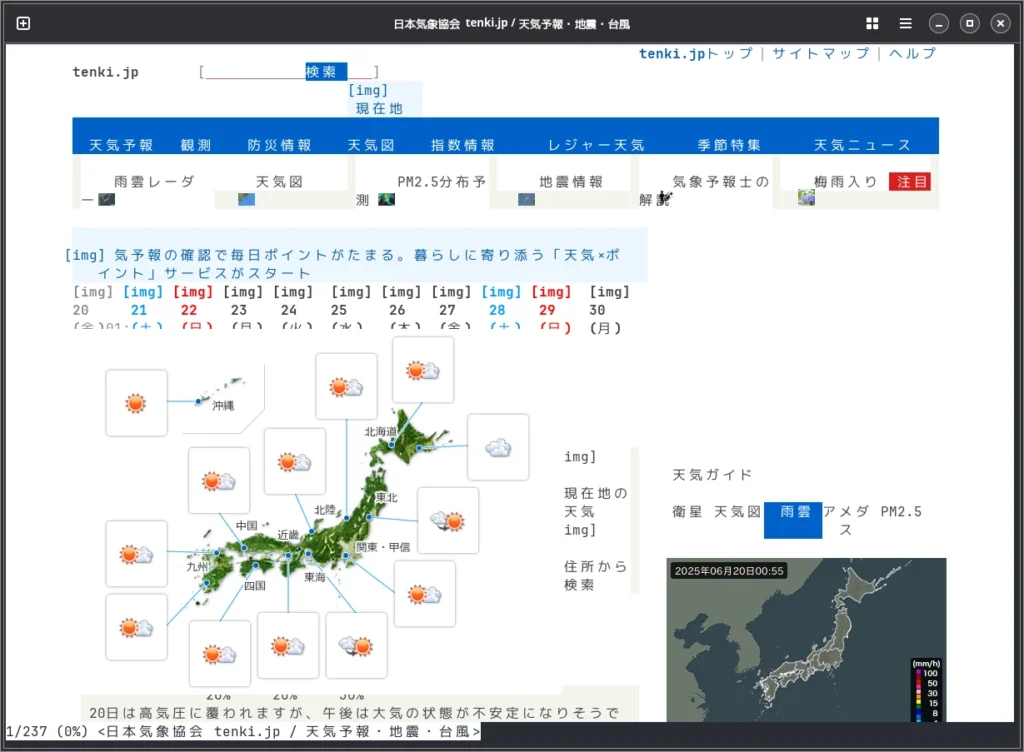
Task: Click the hydrangea image under 梅雨入り
Action: point(806,197)
